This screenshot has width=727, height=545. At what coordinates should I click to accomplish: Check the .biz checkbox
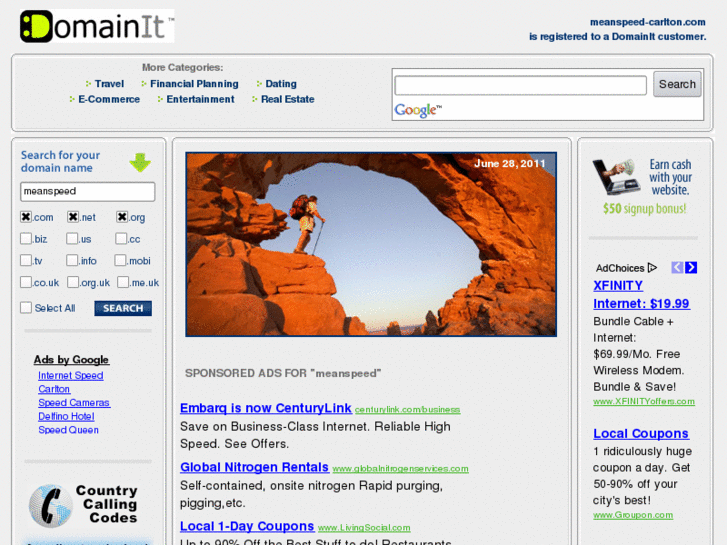26,238
